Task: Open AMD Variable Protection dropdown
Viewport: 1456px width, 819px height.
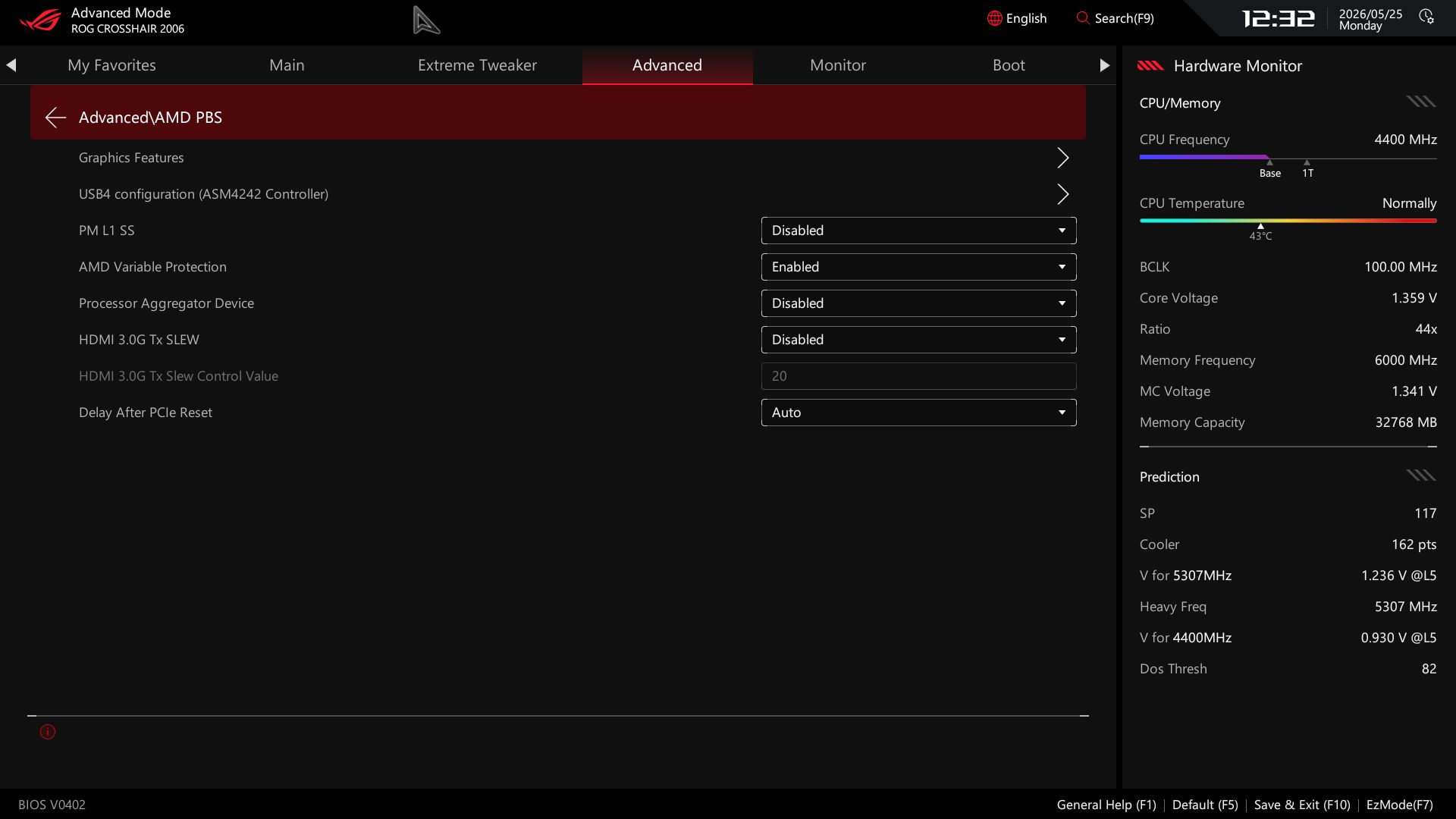Action: point(918,267)
